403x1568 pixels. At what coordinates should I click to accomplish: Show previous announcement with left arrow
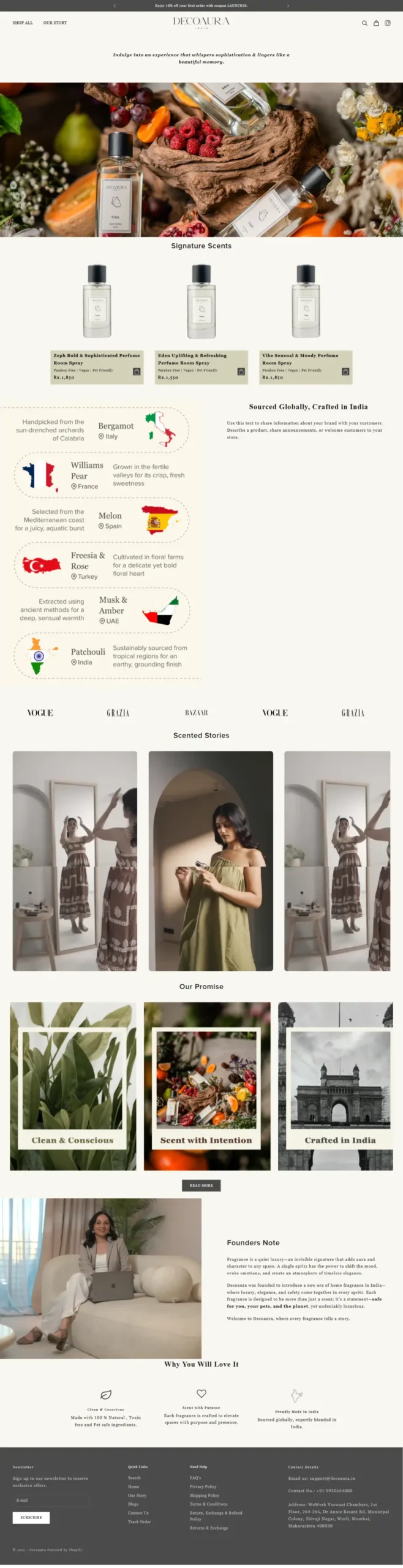pyautogui.click(x=115, y=6)
